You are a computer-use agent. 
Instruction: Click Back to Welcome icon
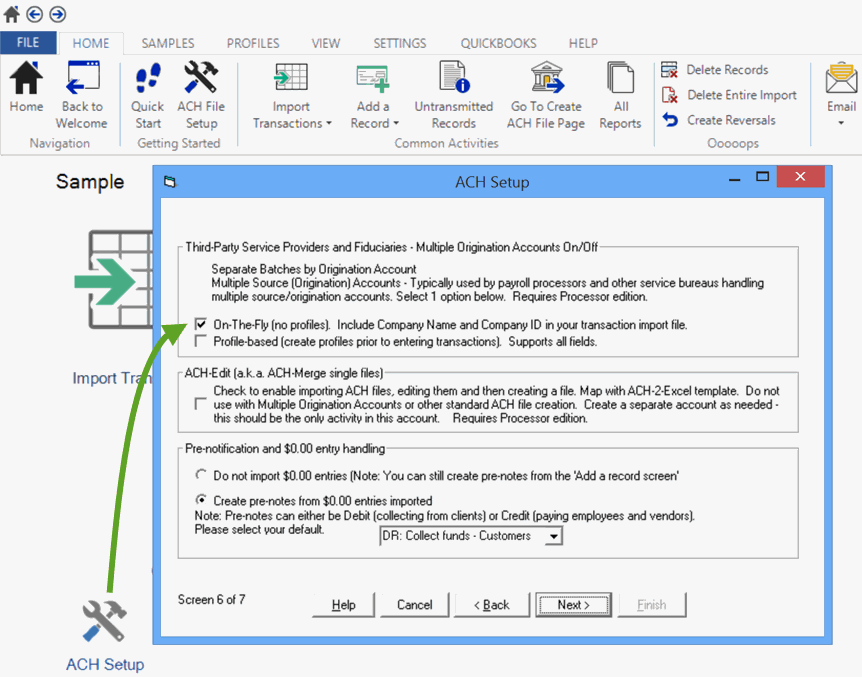click(82, 79)
